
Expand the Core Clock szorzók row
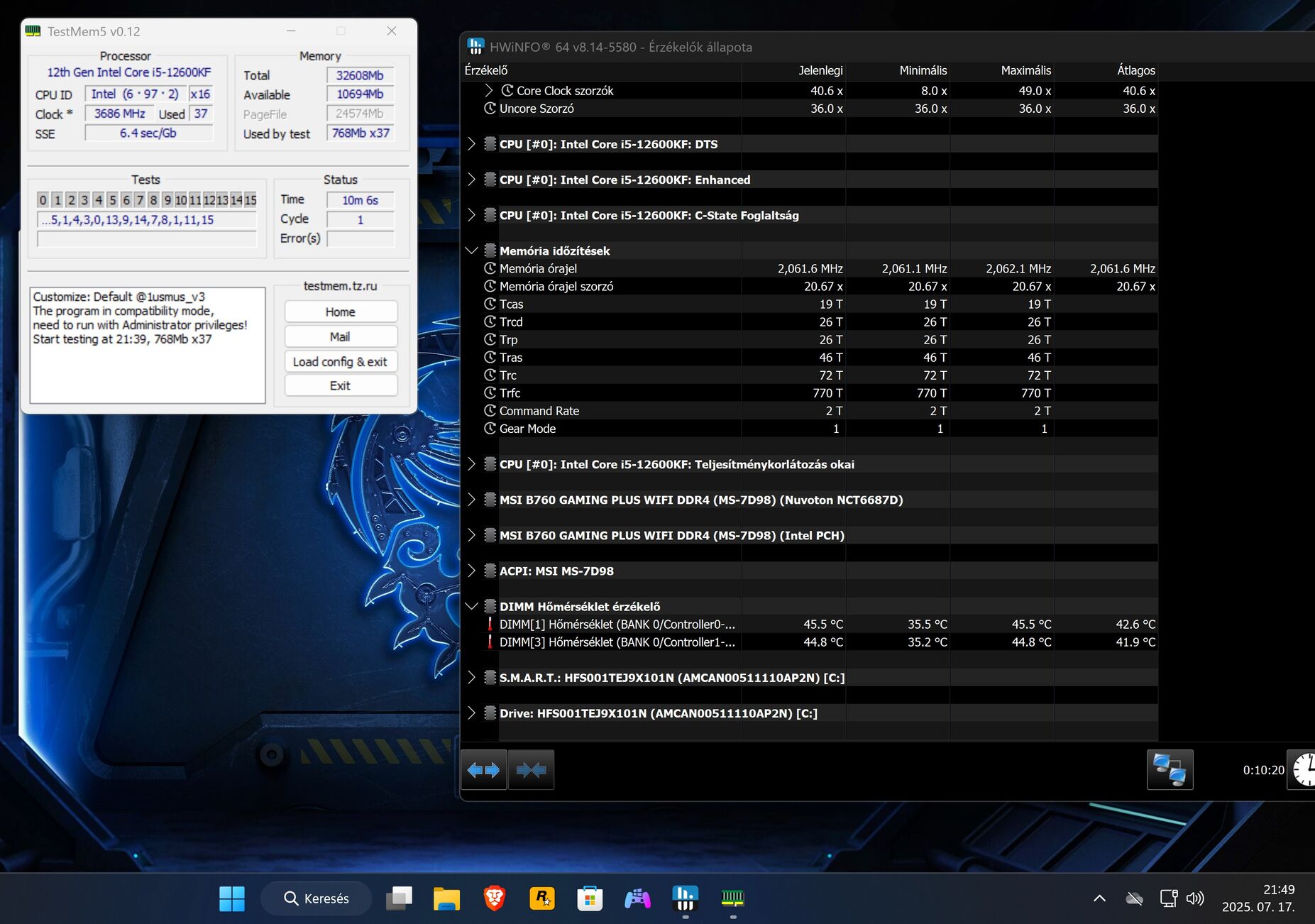(x=488, y=91)
